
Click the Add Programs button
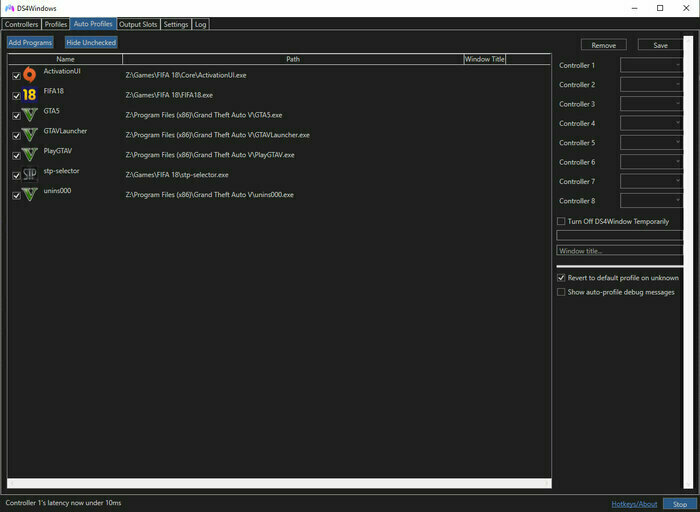point(30,42)
